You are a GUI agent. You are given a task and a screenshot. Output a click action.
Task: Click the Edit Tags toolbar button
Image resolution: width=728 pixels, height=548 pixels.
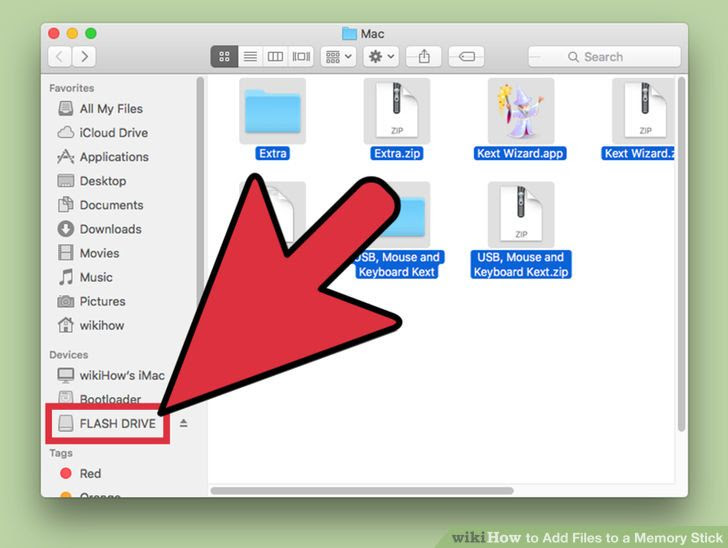467,57
